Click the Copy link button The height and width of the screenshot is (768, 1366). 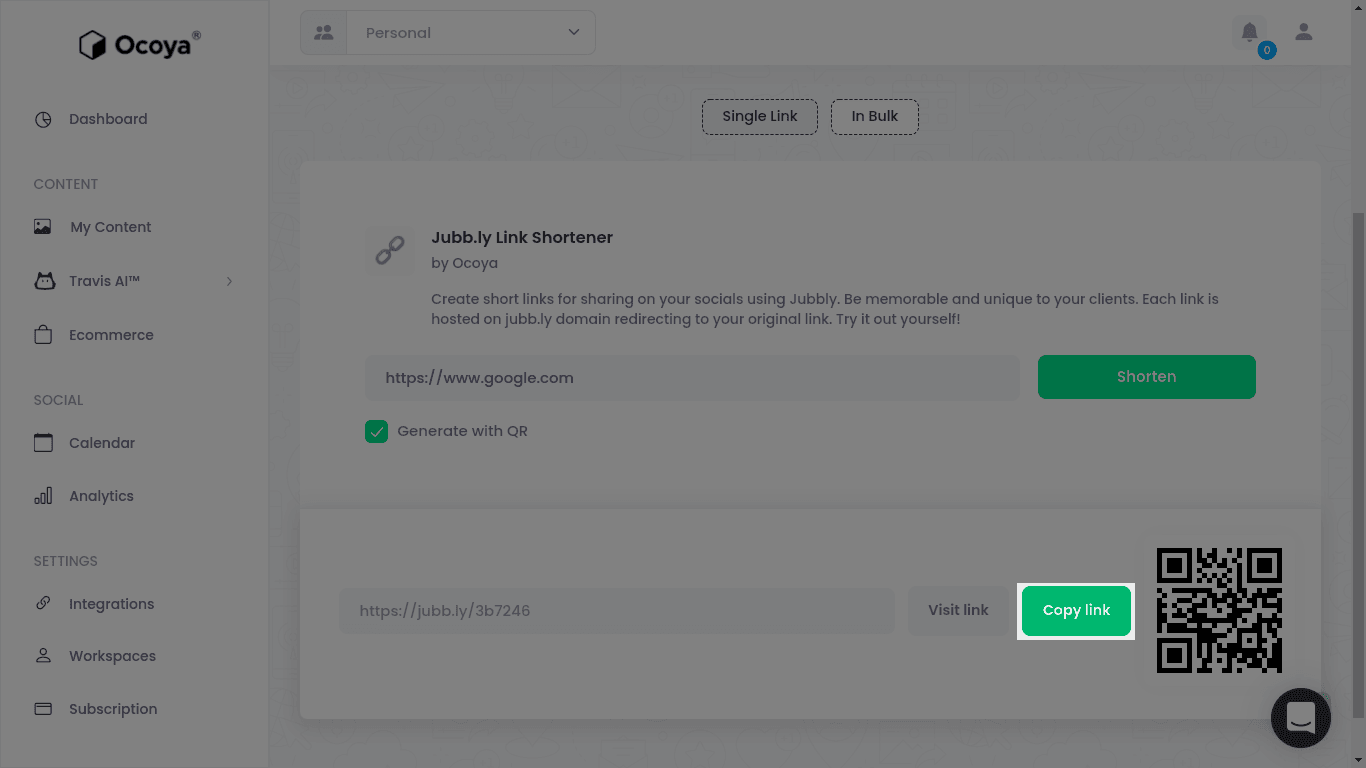pyautogui.click(x=1076, y=610)
